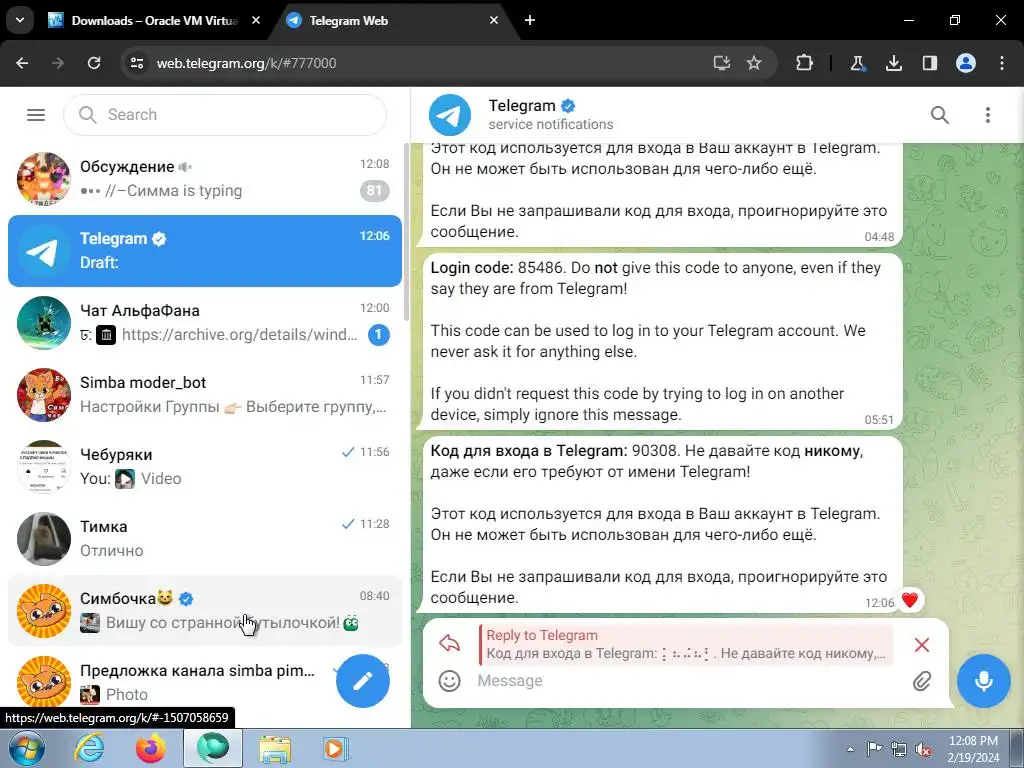Open the Telegram hamburger menu
The width and height of the screenshot is (1024, 768).
[36, 115]
